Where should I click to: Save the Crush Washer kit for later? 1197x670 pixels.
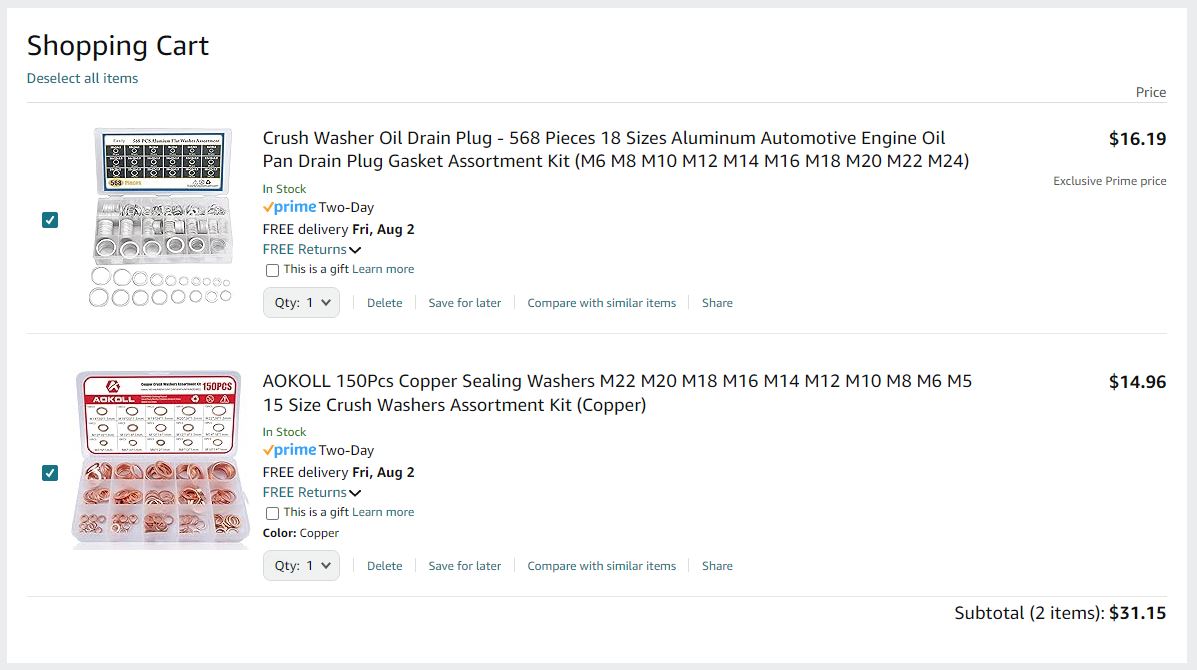(x=464, y=302)
